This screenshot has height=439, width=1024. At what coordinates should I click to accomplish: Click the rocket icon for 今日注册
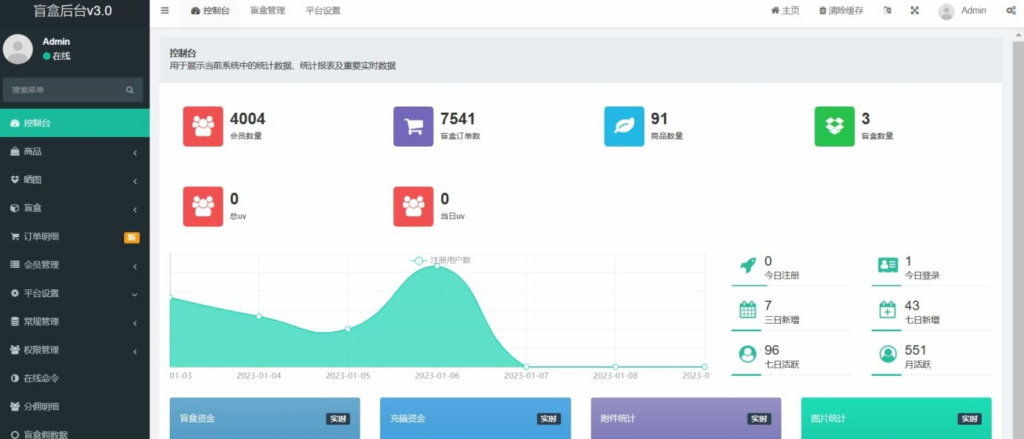click(748, 265)
